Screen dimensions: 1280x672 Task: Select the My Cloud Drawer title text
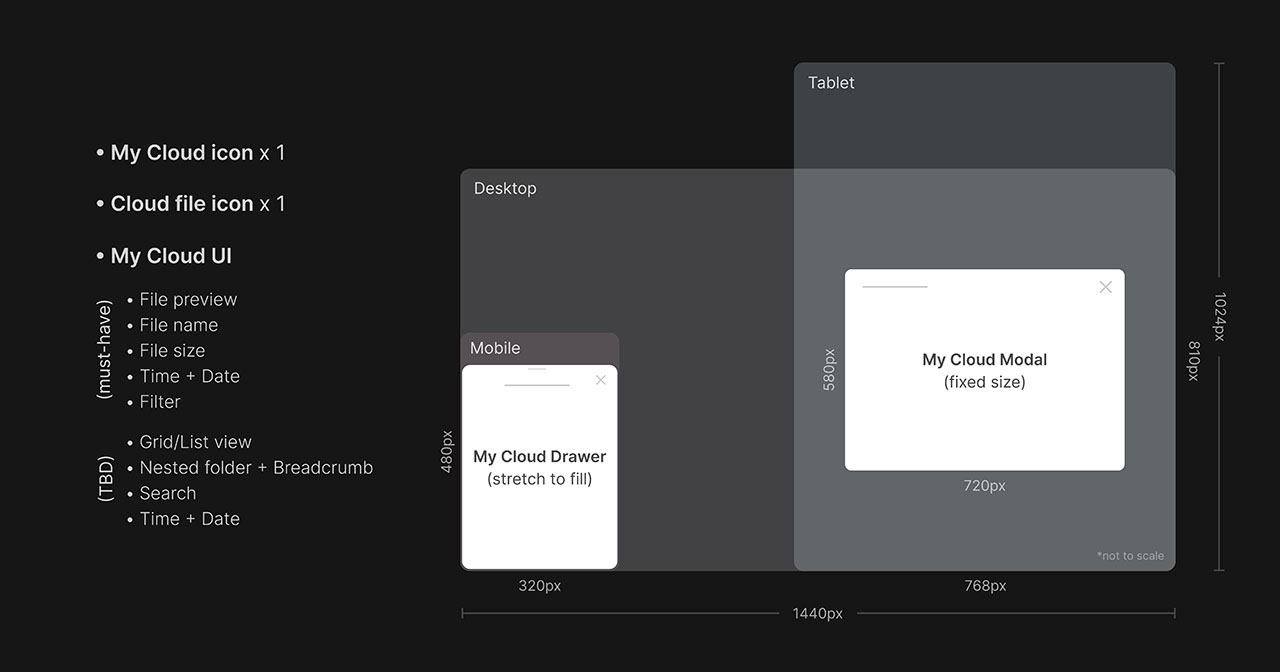(x=540, y=457)
